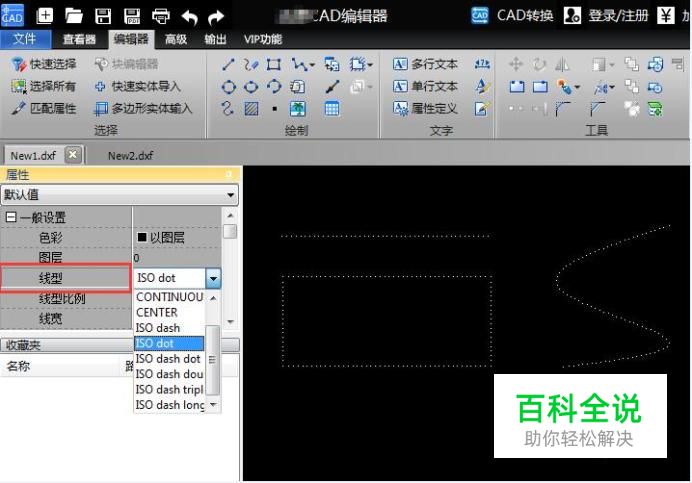This screenshot has height=483, width=692.
Task: Click the Mirror tool icon
Action: 561,64
